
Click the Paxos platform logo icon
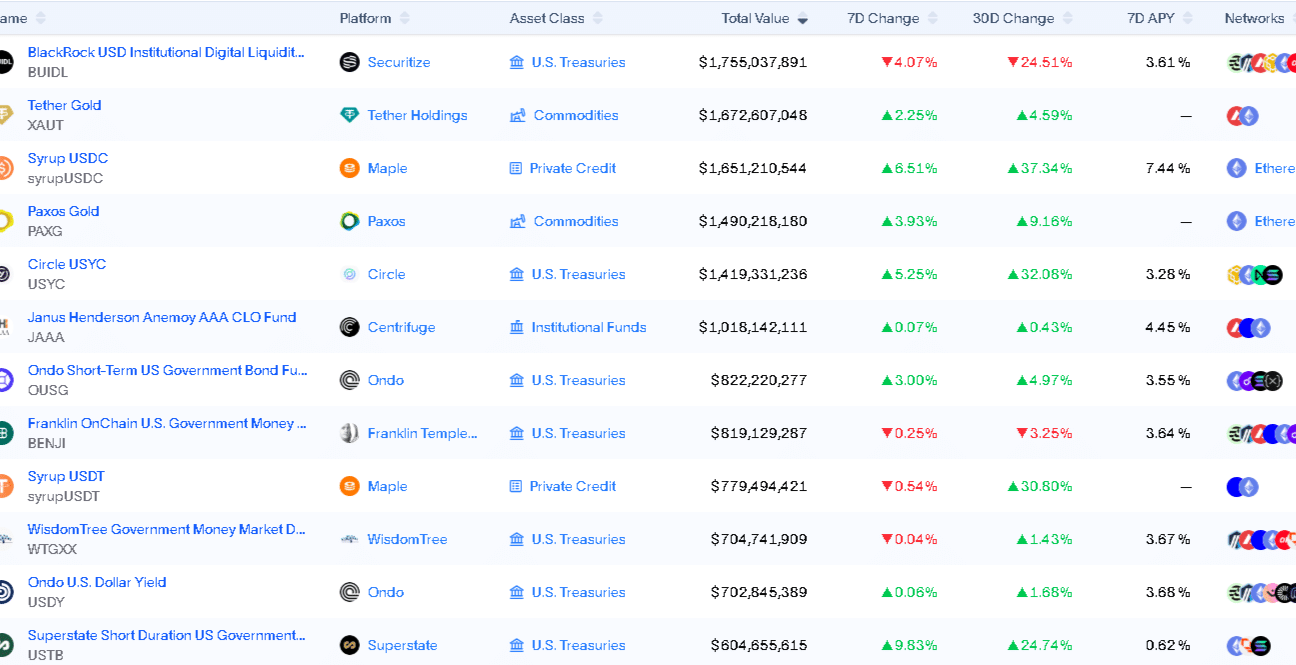(349, 221)
